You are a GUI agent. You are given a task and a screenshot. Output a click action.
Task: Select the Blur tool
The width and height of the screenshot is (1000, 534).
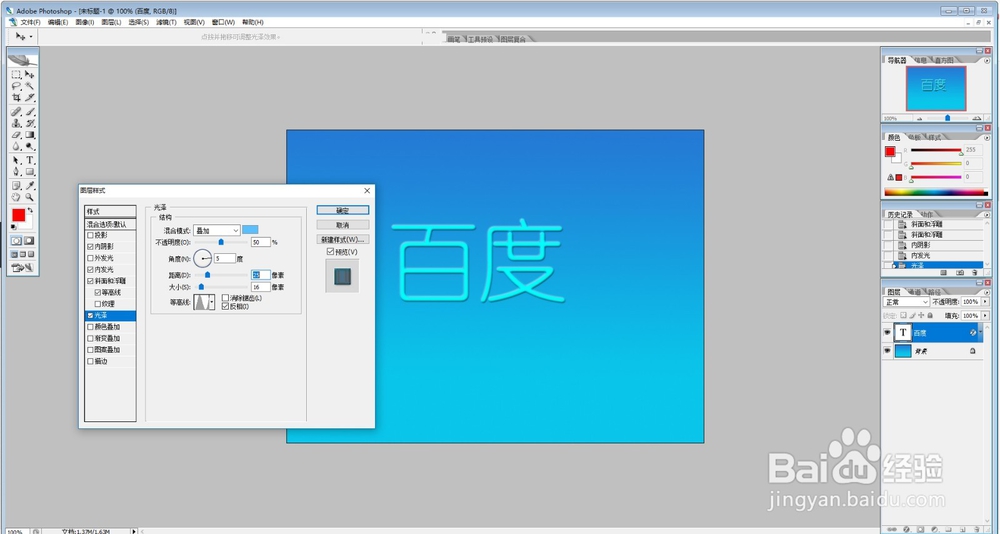pyautogui.click(x=17, y=146)
